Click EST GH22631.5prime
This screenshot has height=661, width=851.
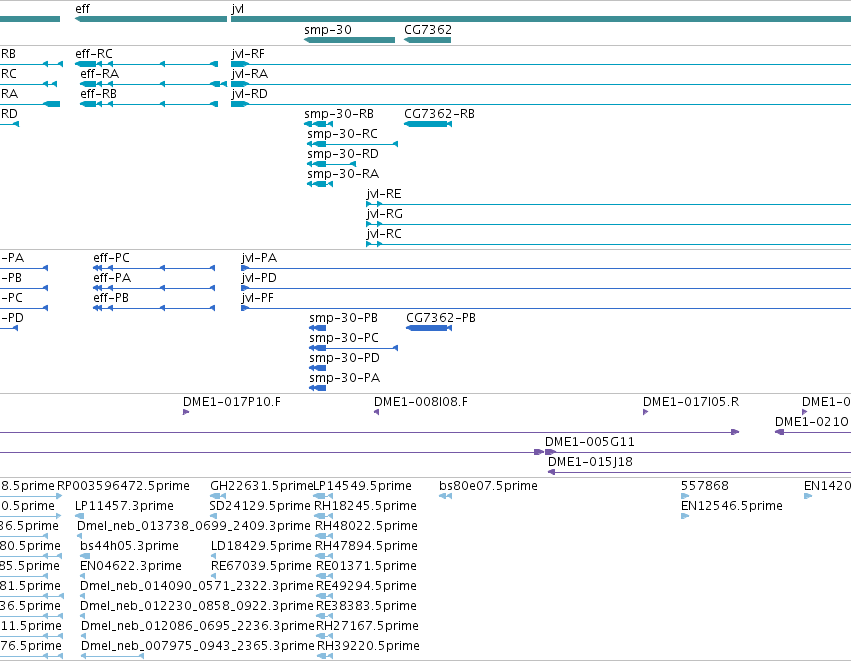pos(218,496)
